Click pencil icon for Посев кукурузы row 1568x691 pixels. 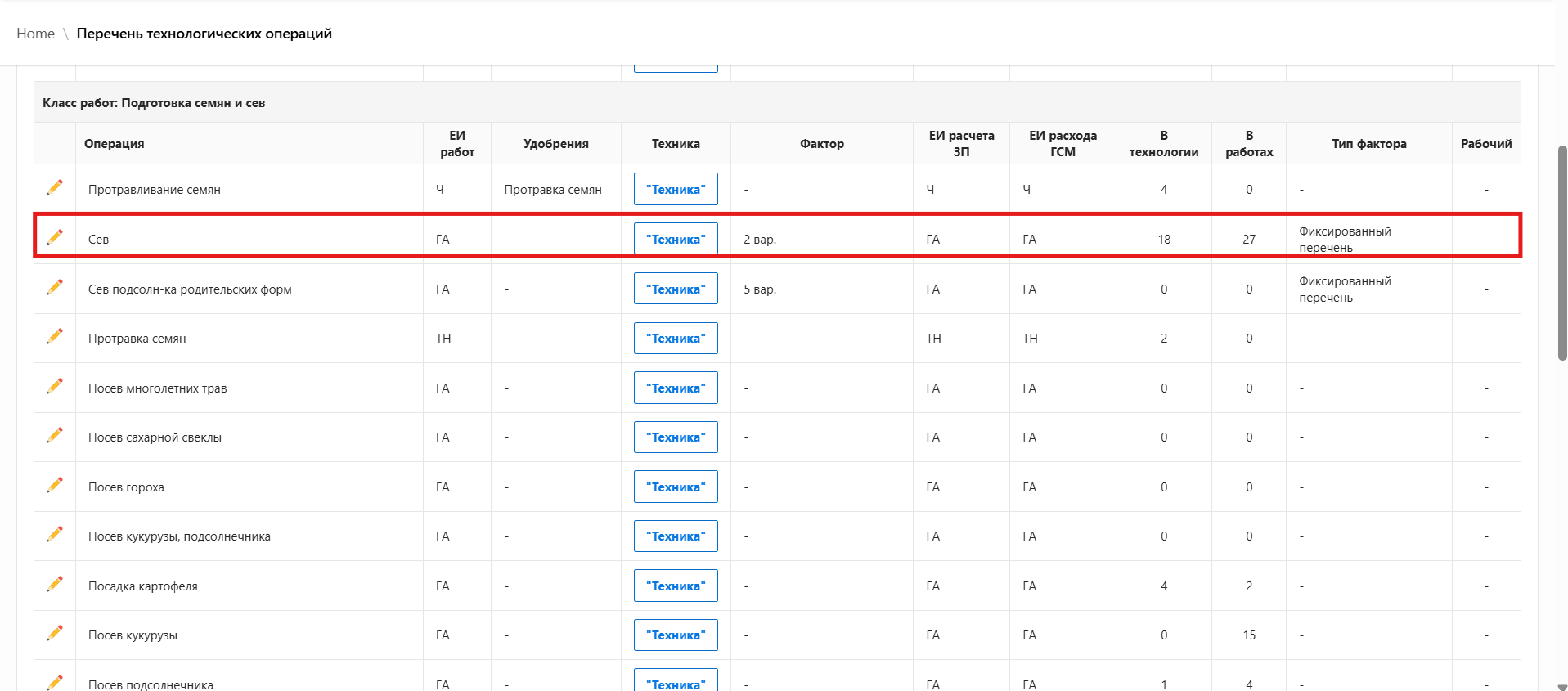[x=55, y=633]
